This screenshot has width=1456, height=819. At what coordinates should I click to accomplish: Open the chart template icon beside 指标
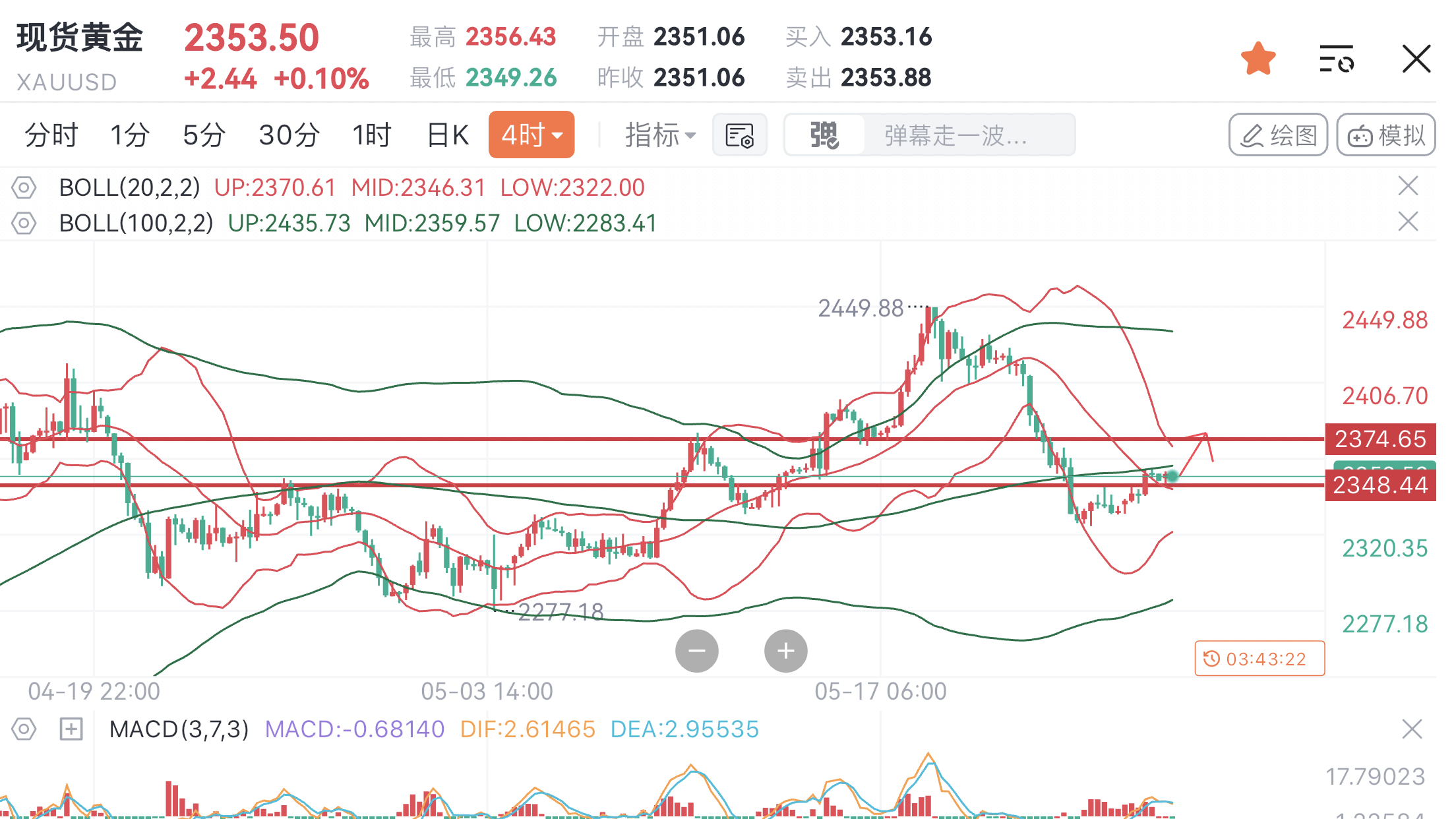pos(739,135)
